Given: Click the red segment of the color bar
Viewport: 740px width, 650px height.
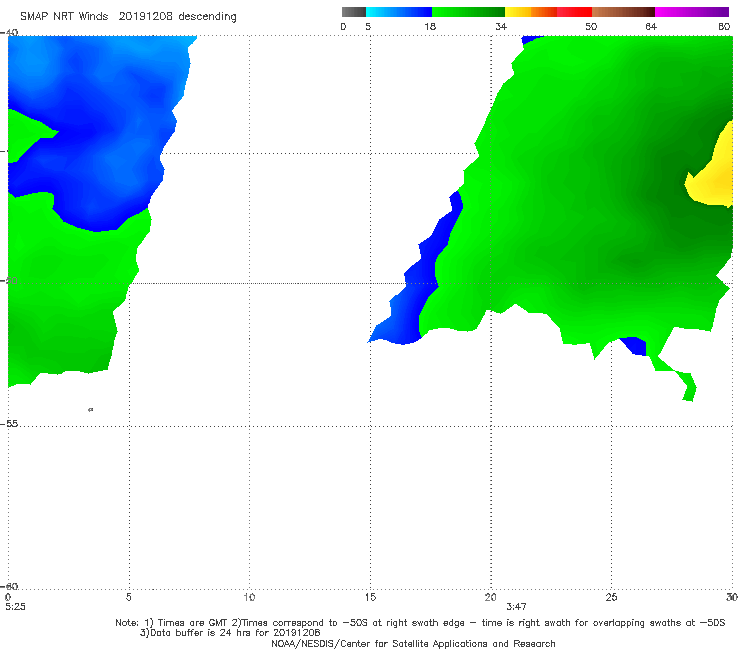Looking at the screenshot, I should coord(574,12).
